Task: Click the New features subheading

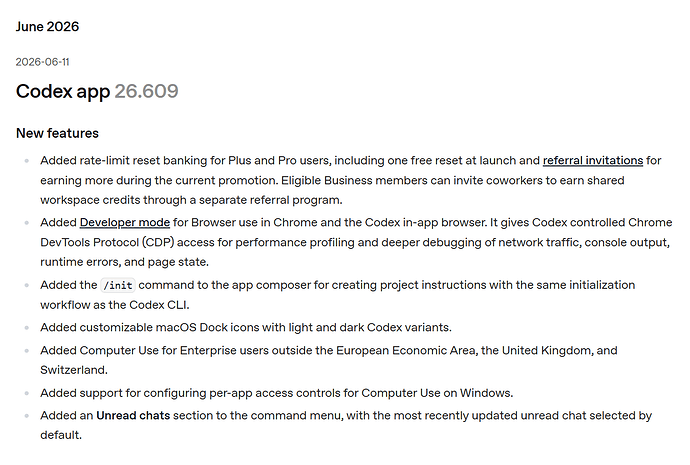Action: pyautogui.click(x=57, y=133)
